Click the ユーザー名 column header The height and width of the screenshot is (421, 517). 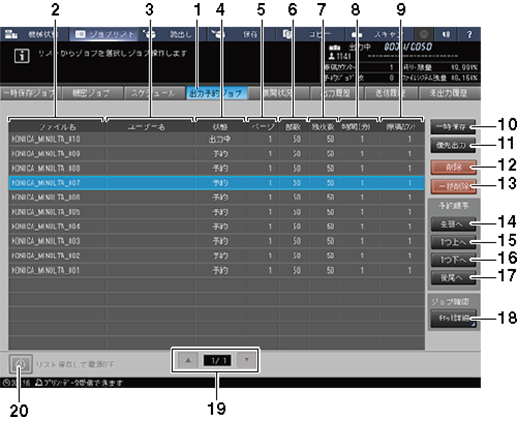click(150, 127)
